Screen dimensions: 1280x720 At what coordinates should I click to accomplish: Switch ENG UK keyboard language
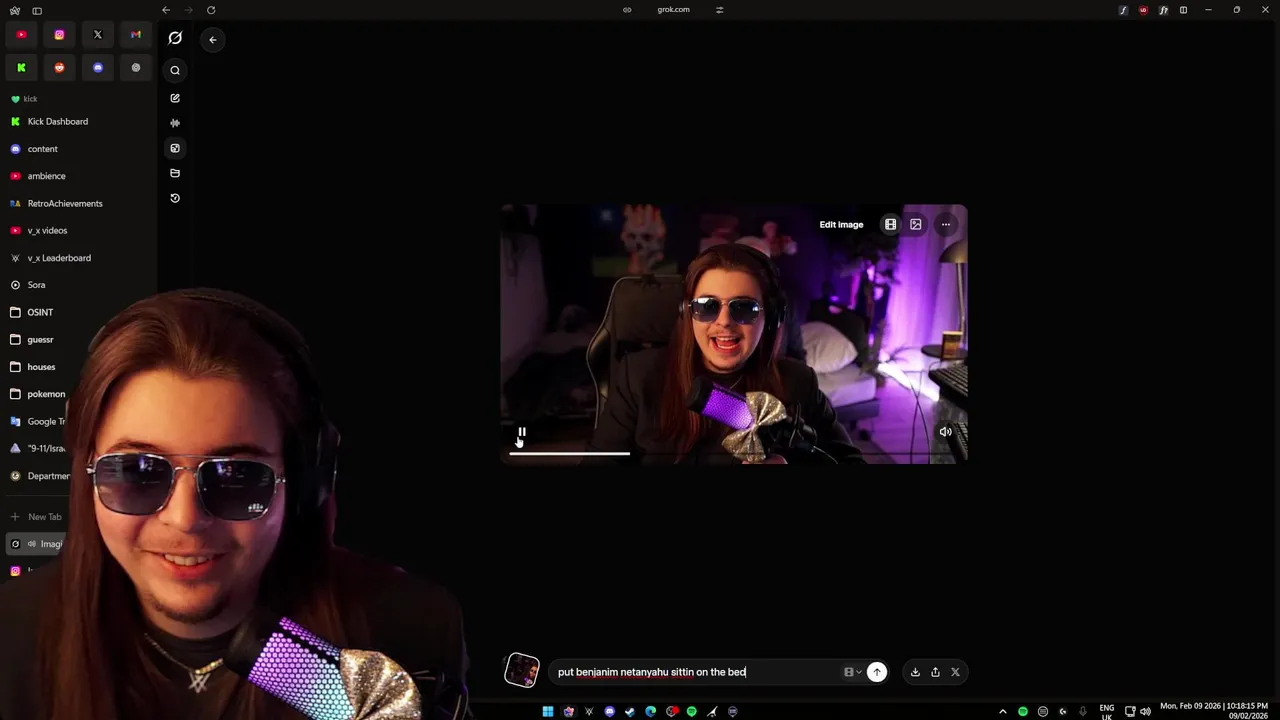1107,711
